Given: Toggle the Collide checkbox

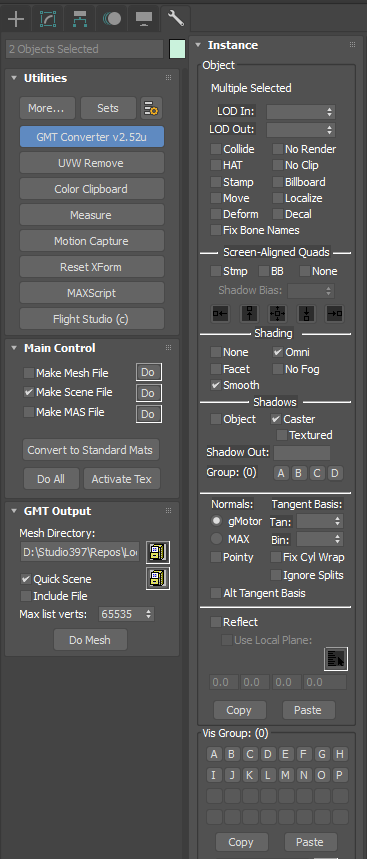Looking at the screenshot, I should coord(216,149).
